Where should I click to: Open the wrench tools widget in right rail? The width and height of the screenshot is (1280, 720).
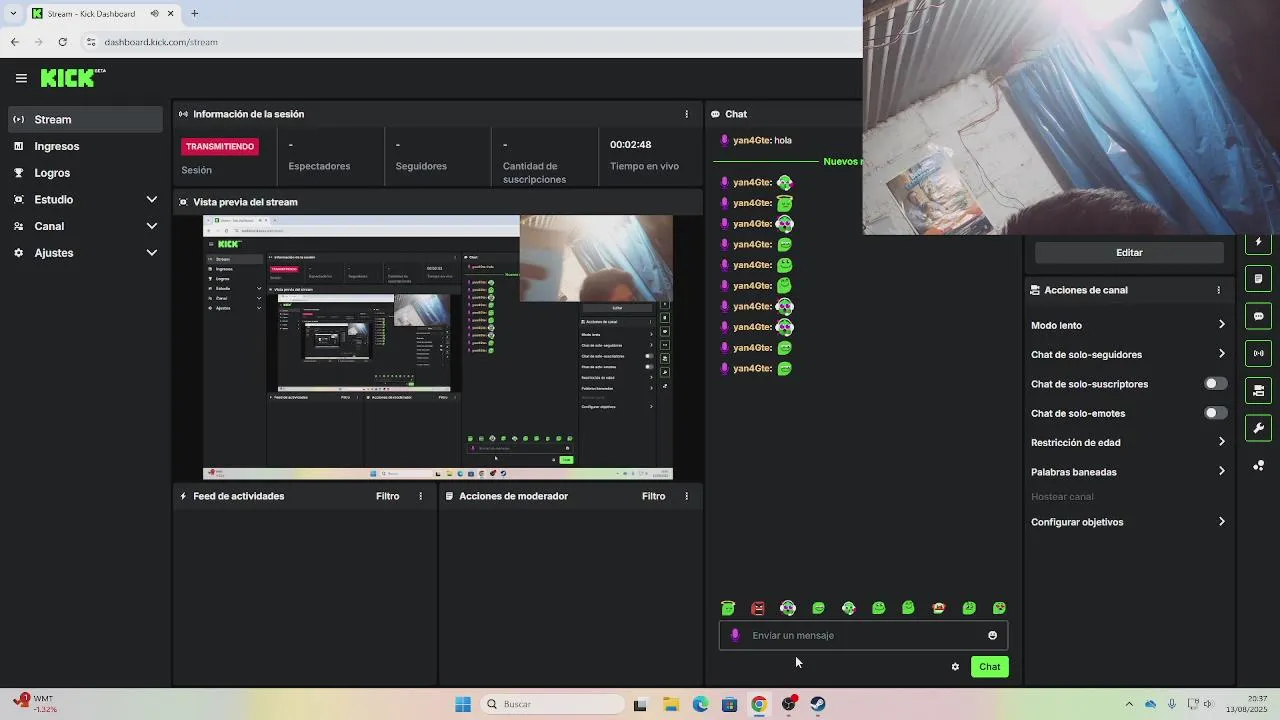(x=1259, y=428)
